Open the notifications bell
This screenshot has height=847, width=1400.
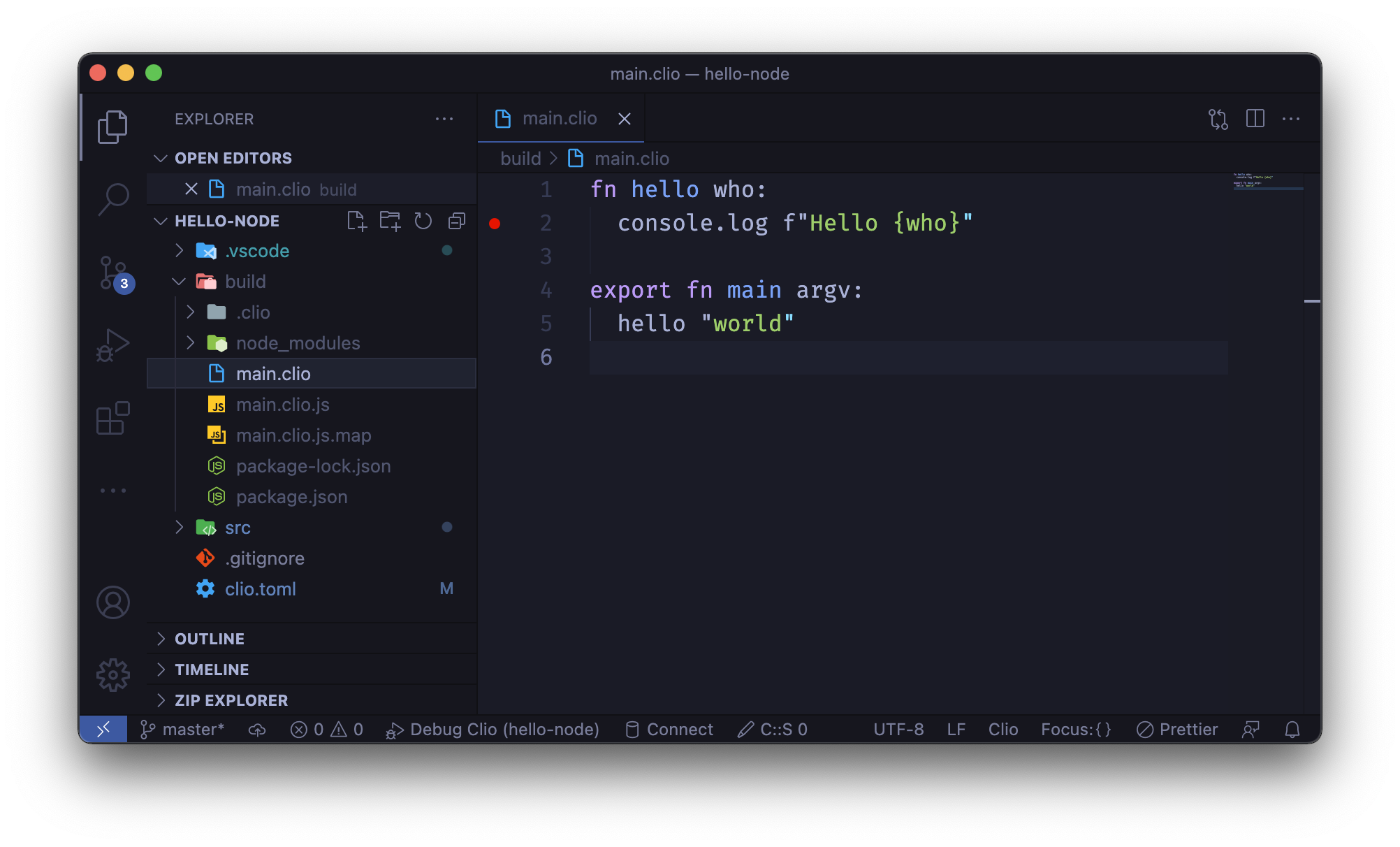coord(1292,730)
